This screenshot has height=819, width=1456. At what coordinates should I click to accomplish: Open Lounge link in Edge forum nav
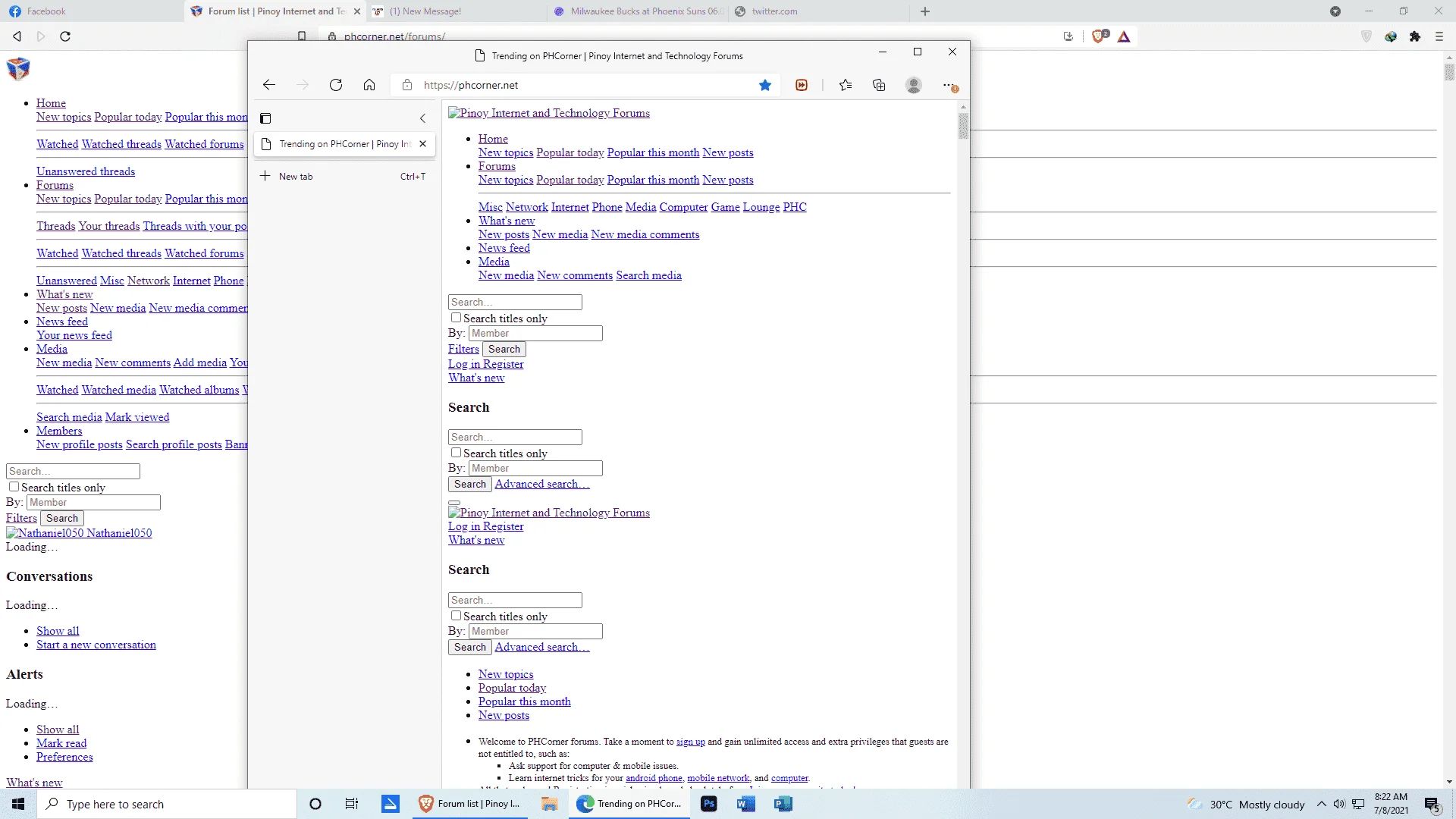[761, 207]
